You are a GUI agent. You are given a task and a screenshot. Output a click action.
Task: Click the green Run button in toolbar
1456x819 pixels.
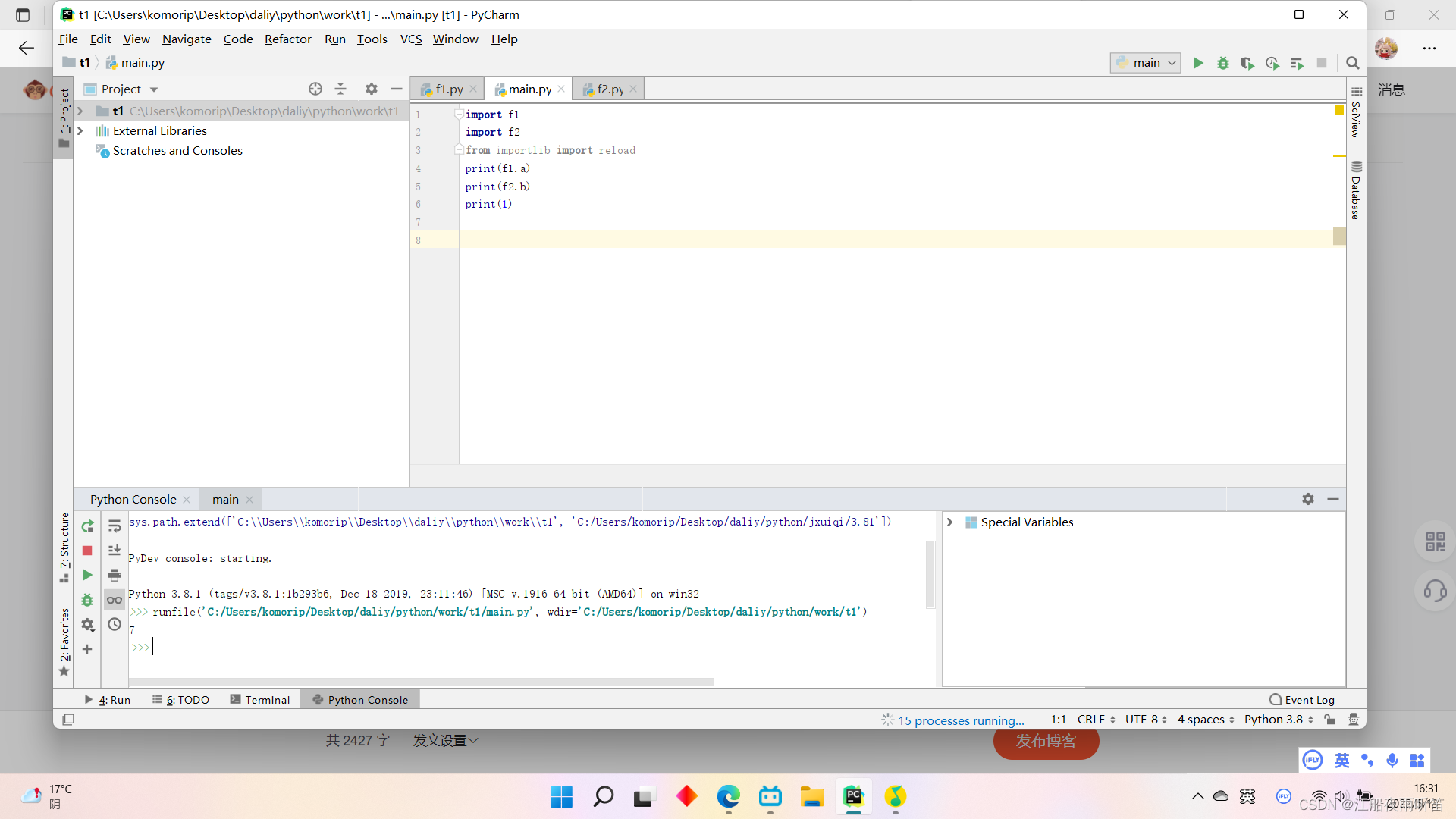[1198, 63]
